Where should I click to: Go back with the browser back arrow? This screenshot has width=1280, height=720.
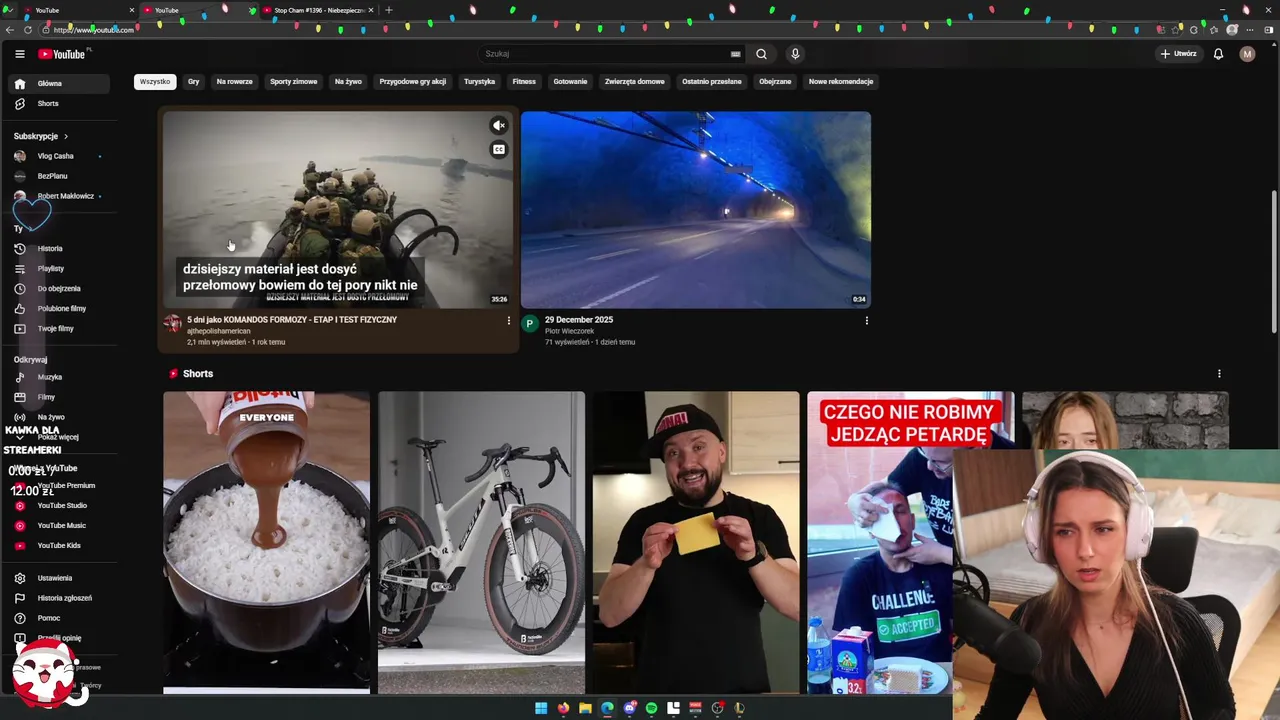coord(10,30)
